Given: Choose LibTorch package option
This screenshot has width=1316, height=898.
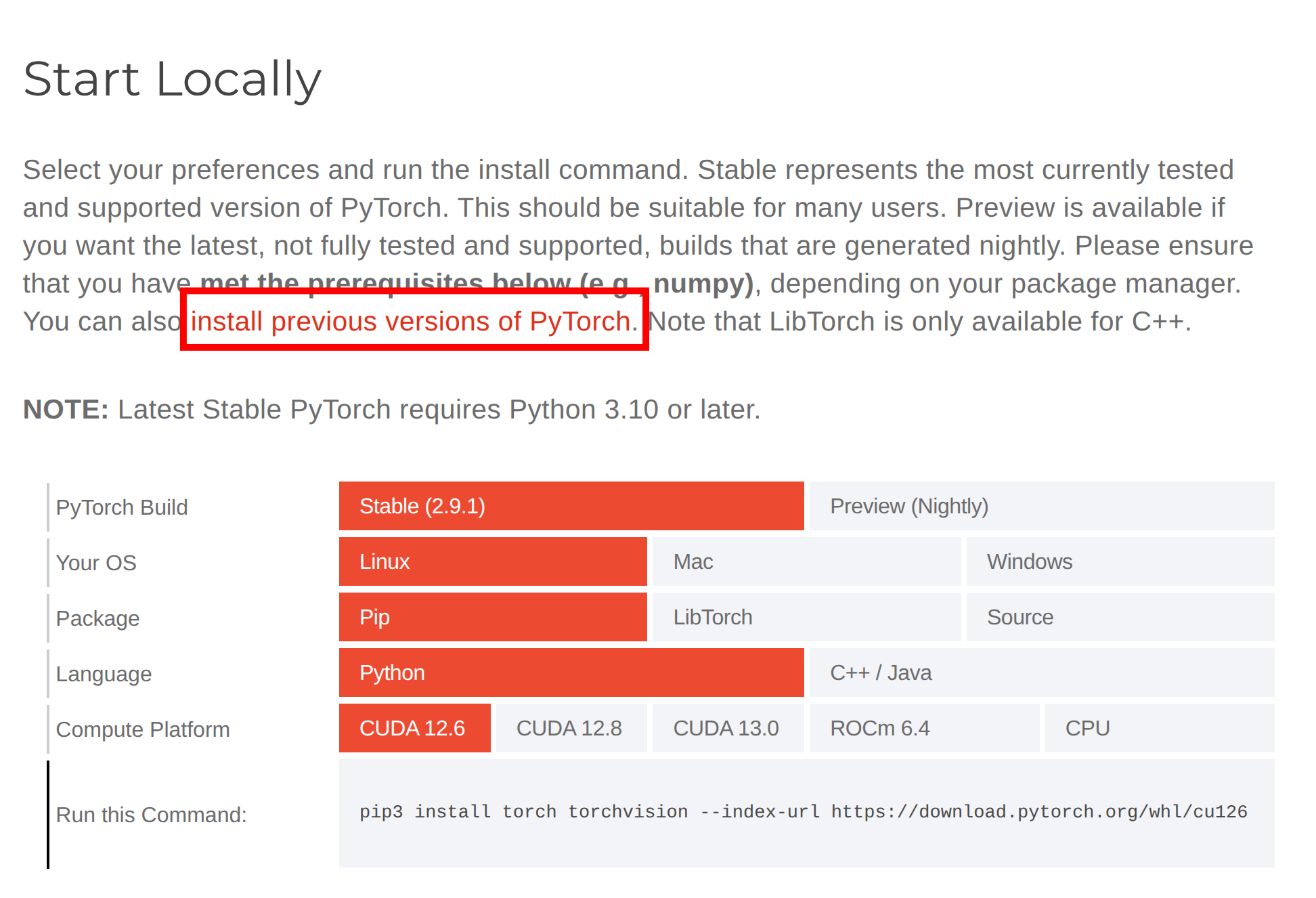Looking at the screenshot, I should (806, 617).
